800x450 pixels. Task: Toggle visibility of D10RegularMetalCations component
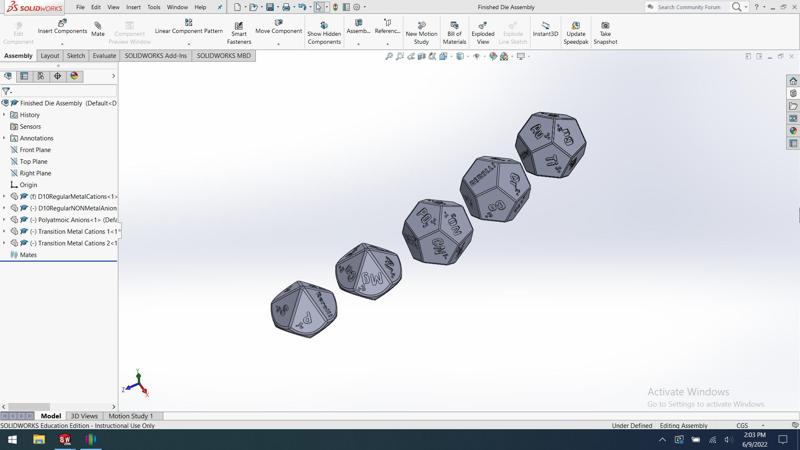[14, 196]
